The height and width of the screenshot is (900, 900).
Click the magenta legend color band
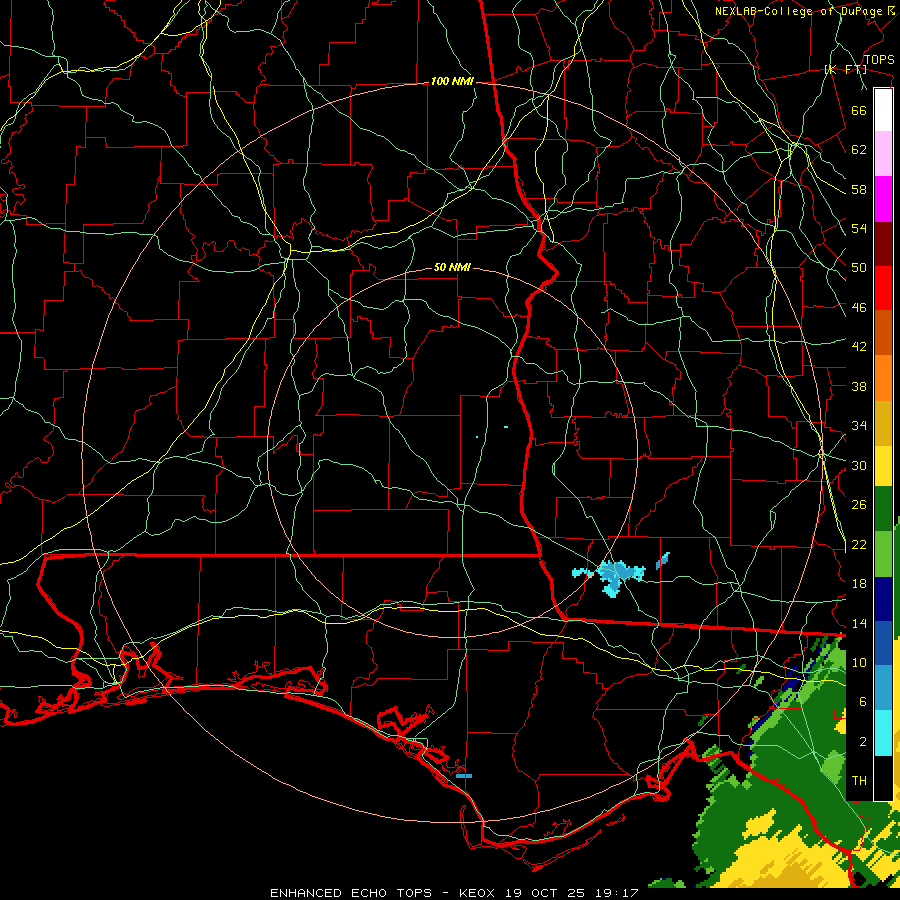pyautogui.click(x=883, y=199)
